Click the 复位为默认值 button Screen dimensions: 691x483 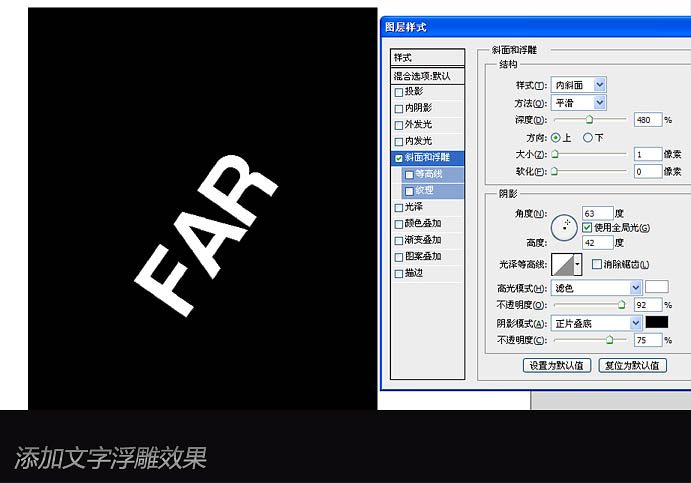click(x=632, y=365)
